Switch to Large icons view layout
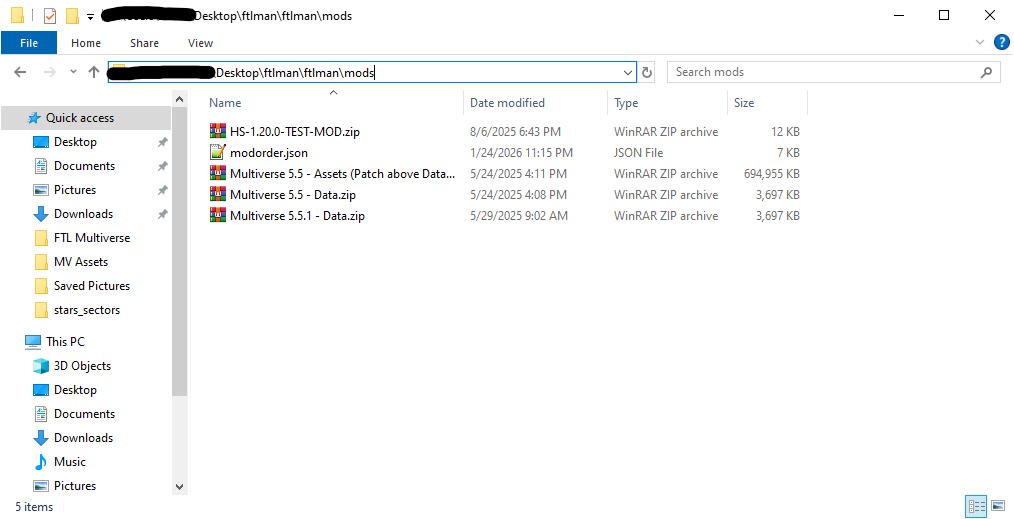Screen dimensions: 1014x519 coord(998,506)
